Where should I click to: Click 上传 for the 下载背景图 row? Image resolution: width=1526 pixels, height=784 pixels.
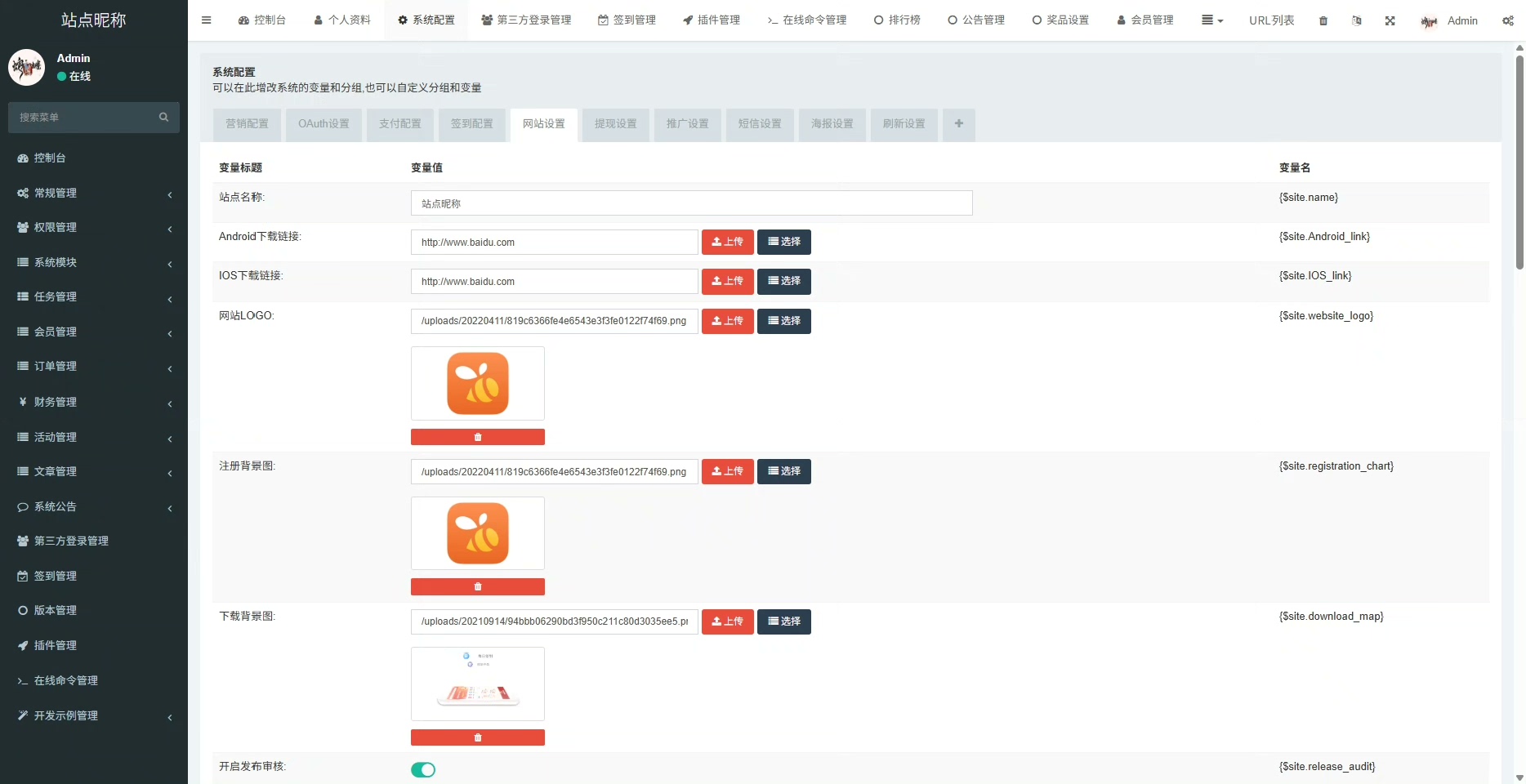point(728,621)
